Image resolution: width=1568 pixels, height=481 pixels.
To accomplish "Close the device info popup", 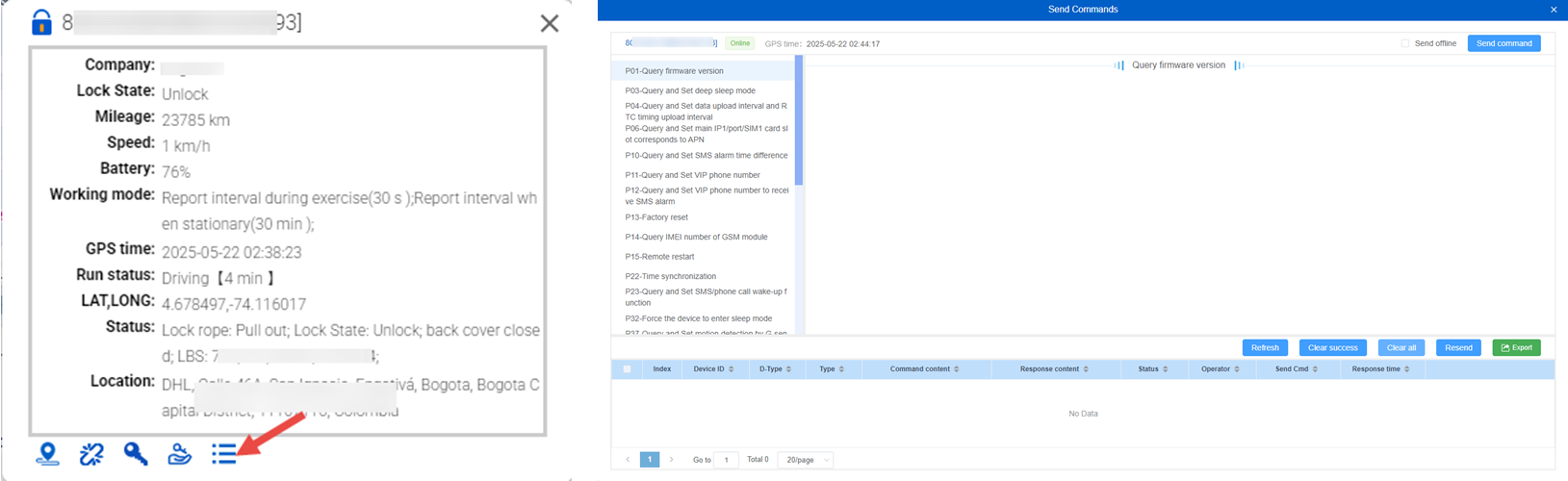I will (x=550, y=23).
